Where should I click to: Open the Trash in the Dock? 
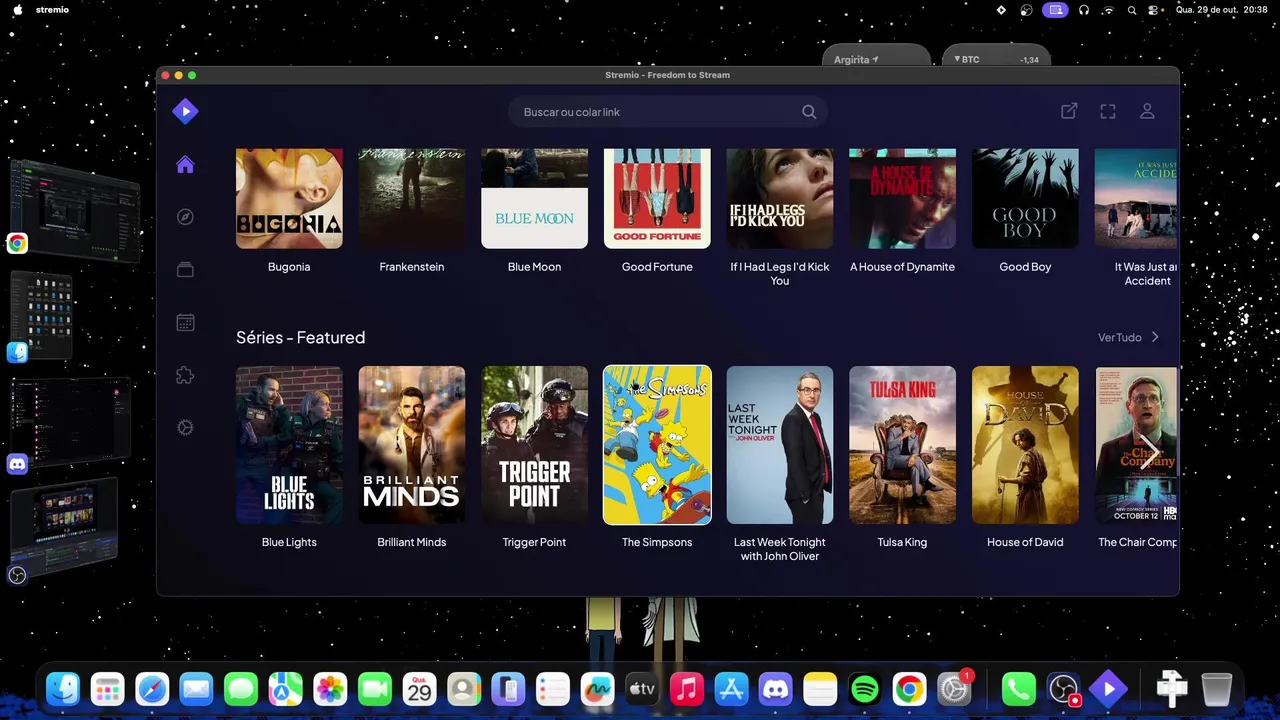coord(1216,689)
